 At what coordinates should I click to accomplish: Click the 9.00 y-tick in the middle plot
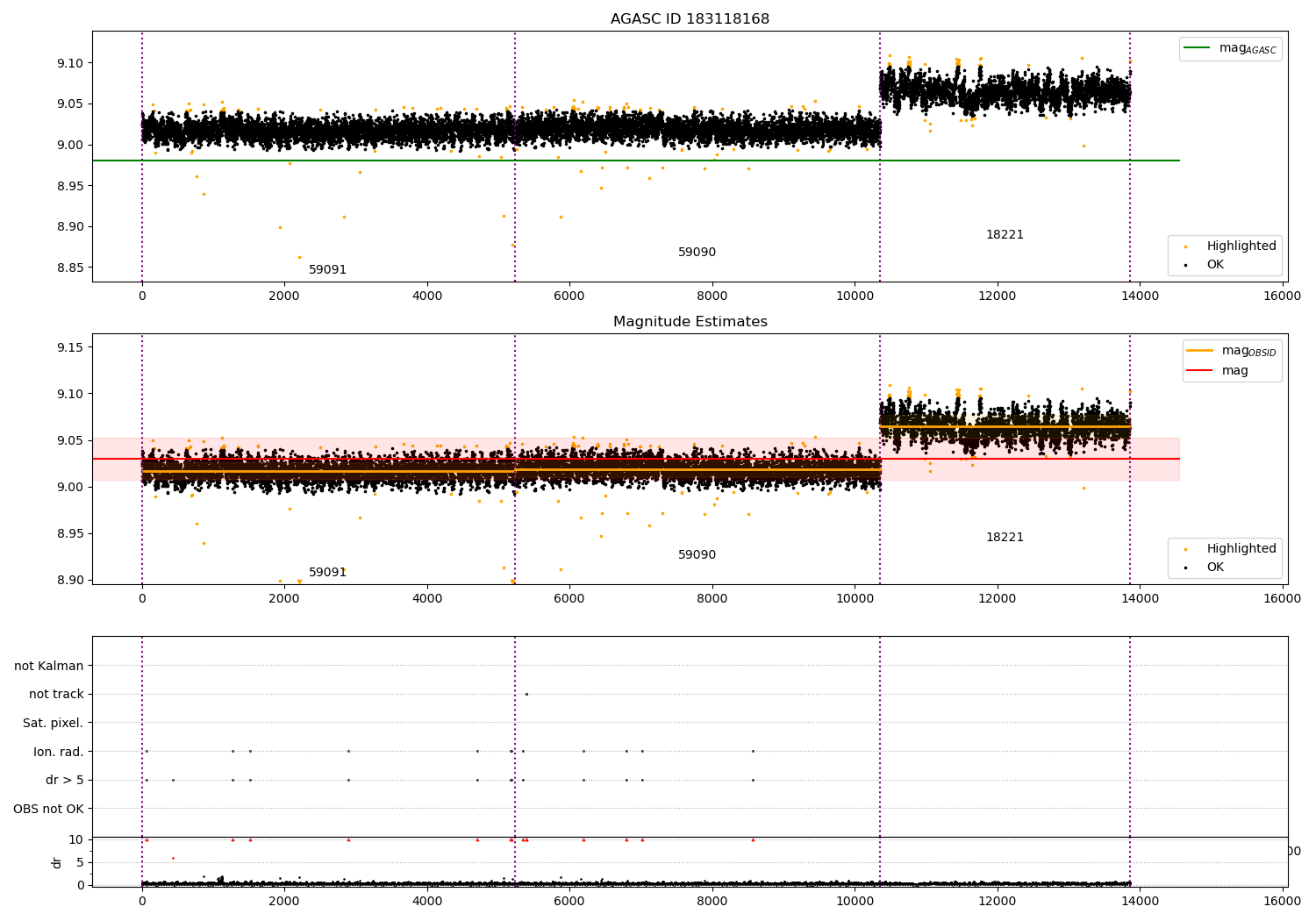pos(69,488)
